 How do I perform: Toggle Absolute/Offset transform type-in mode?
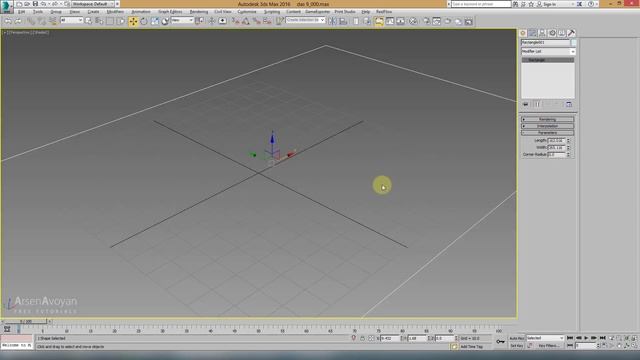(x=371, y=338)
